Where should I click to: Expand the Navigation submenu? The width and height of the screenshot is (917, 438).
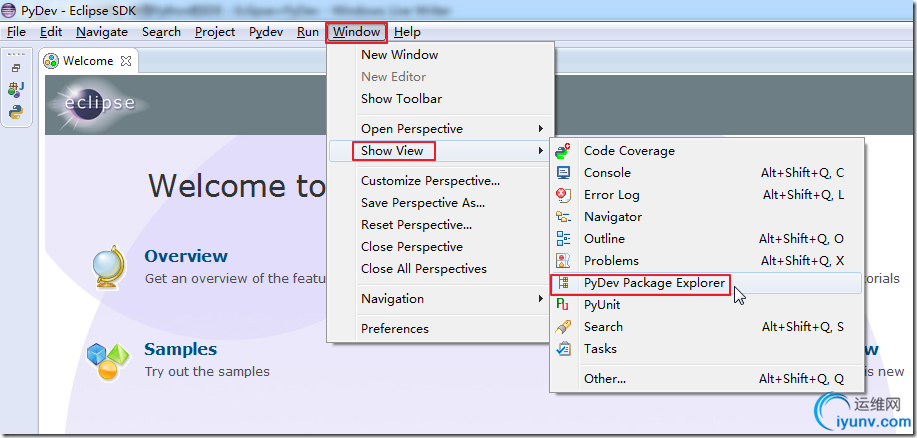441,299
